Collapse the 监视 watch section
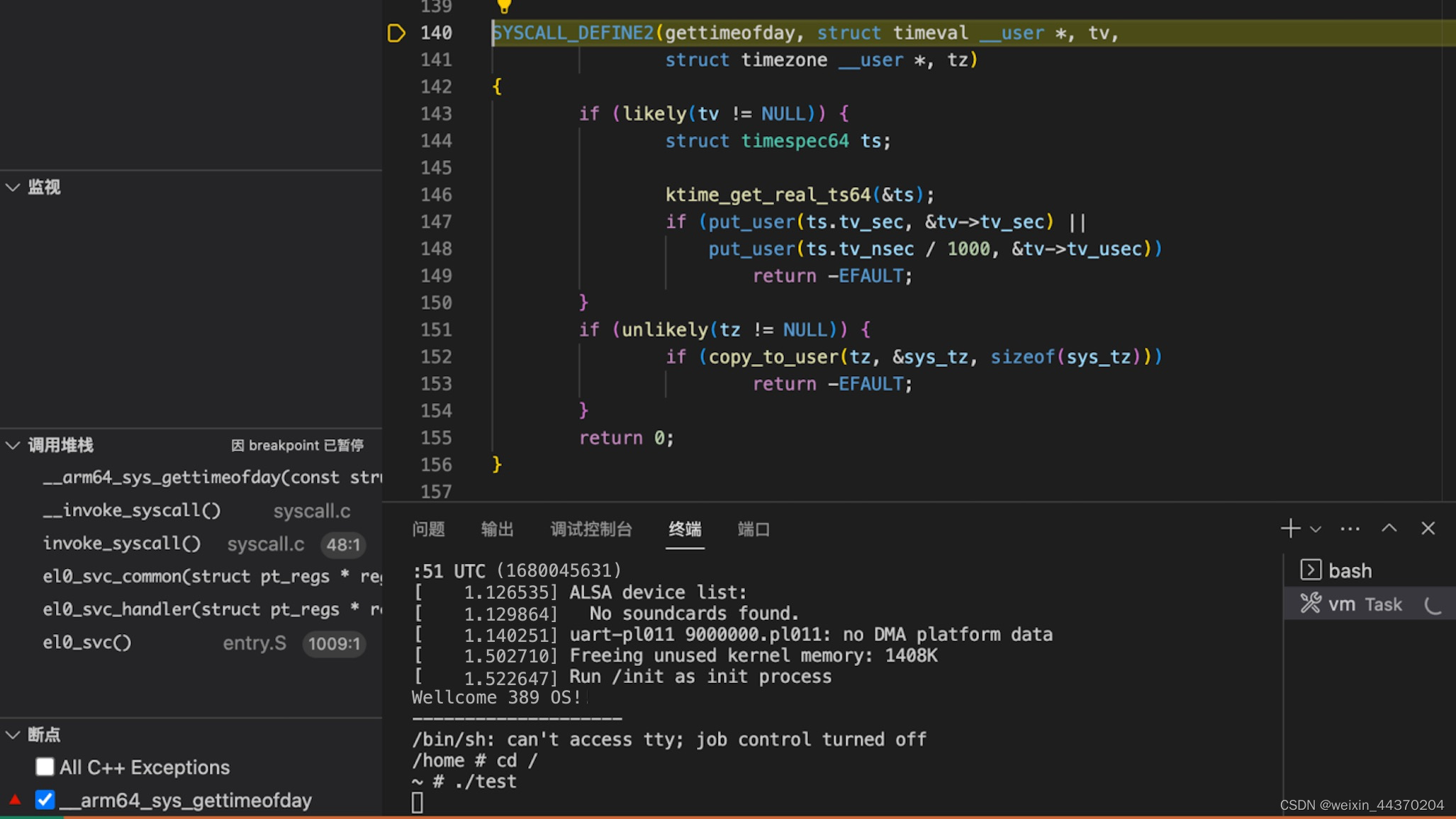Screen dimensions: 1456x819 (13, 187)
